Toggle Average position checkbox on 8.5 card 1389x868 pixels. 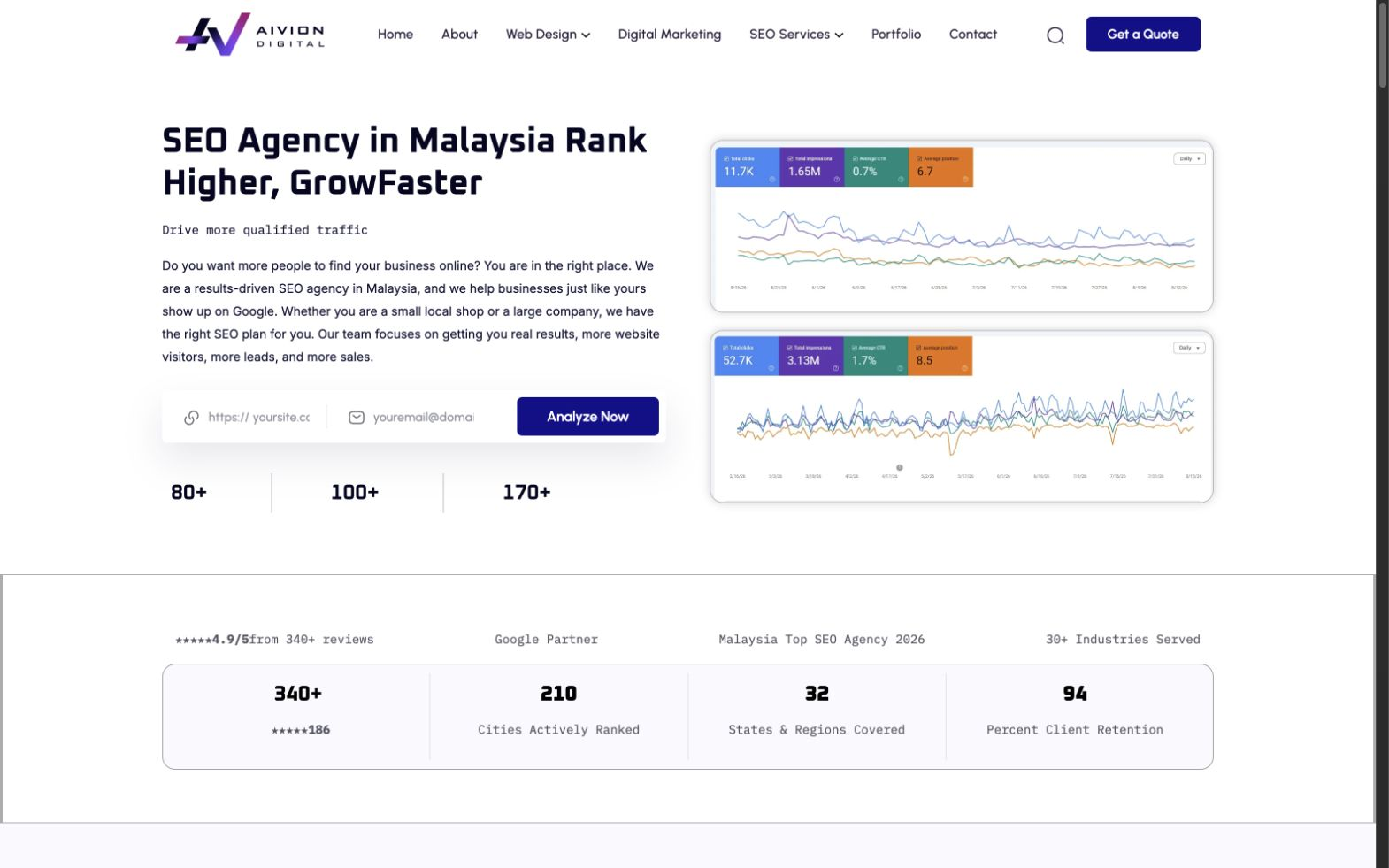click(x=918, y=348)
